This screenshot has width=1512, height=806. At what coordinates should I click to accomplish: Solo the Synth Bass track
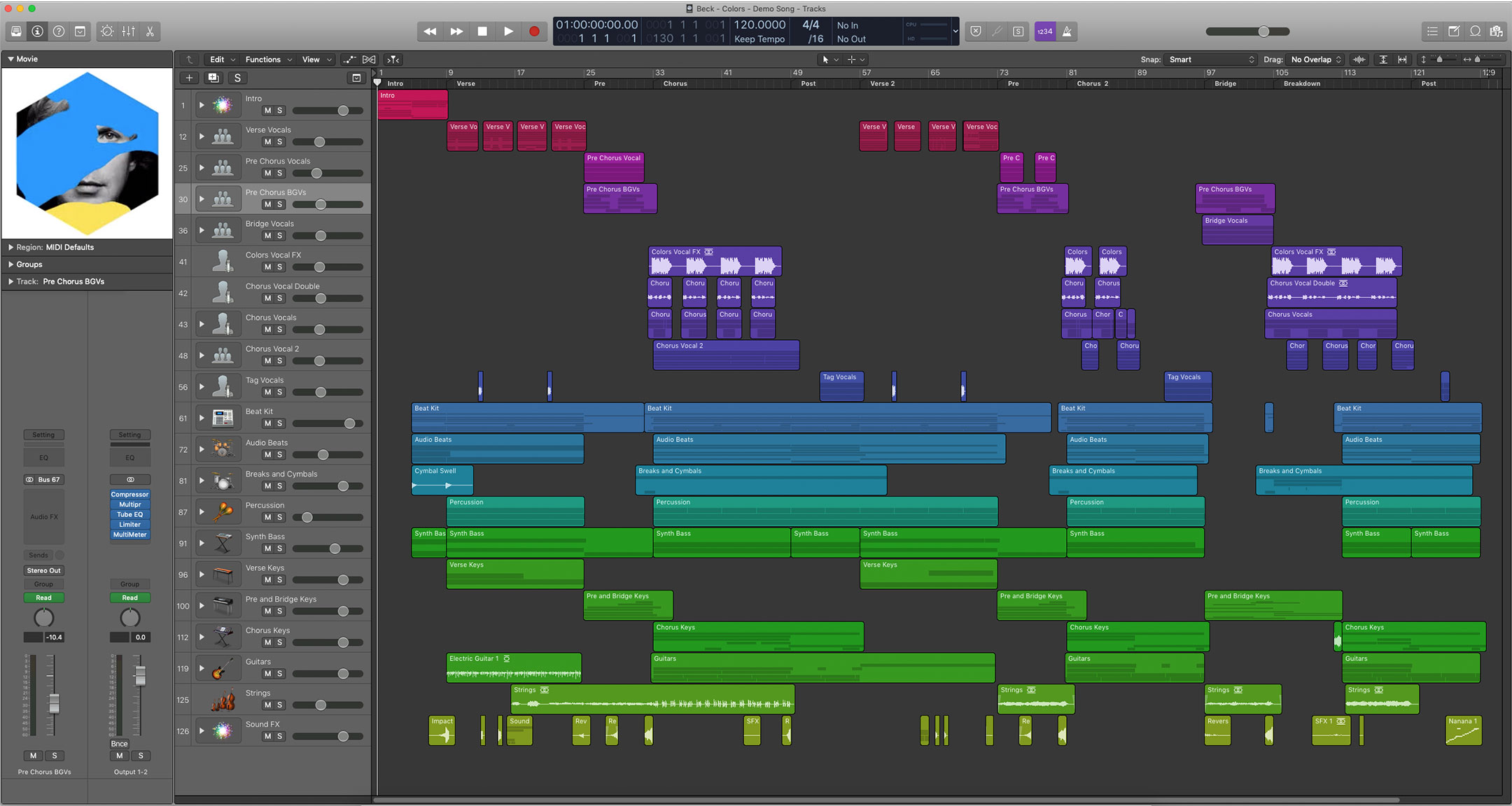280,549
